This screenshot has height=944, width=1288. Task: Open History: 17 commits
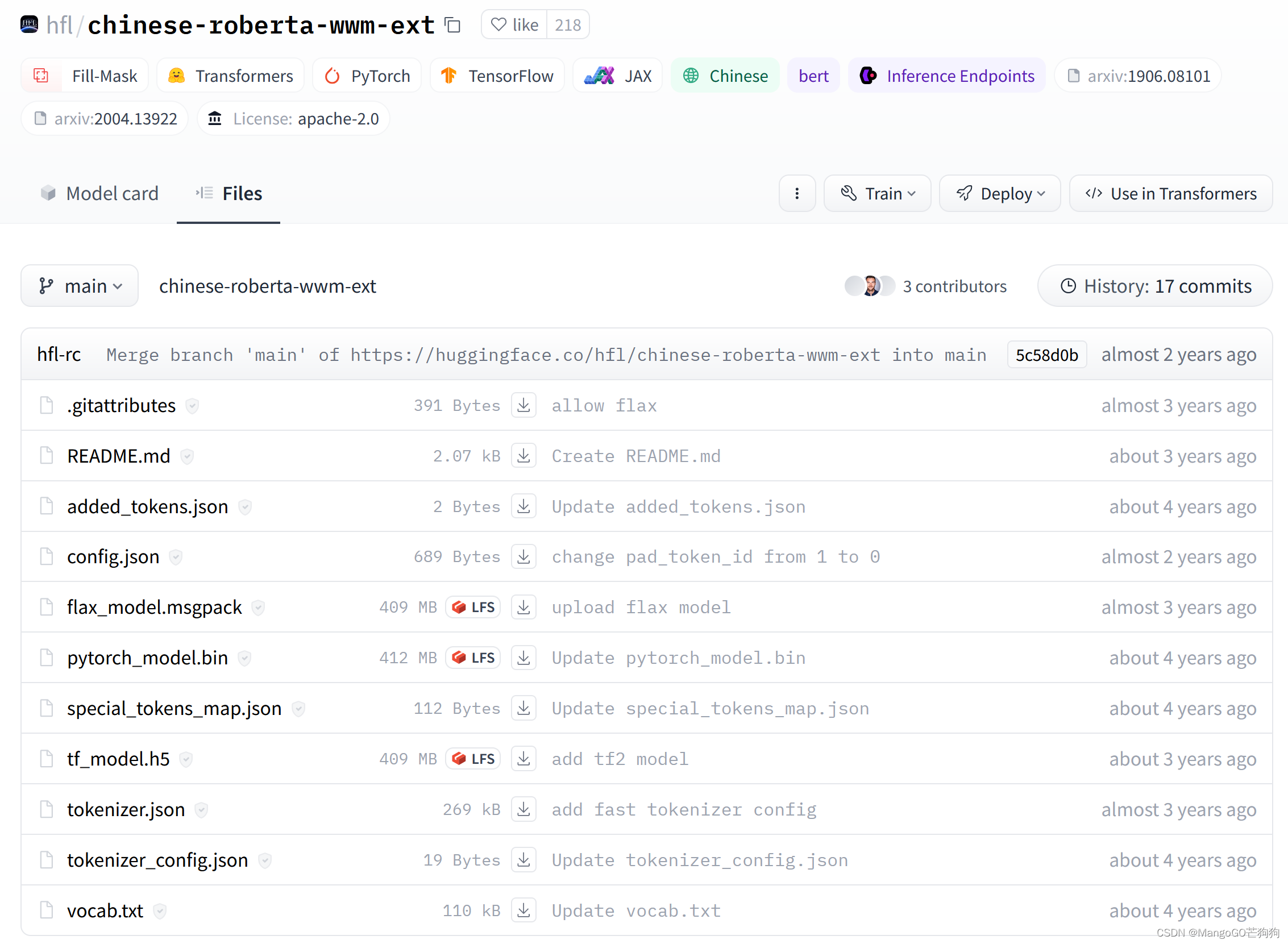coord(1155,286)
